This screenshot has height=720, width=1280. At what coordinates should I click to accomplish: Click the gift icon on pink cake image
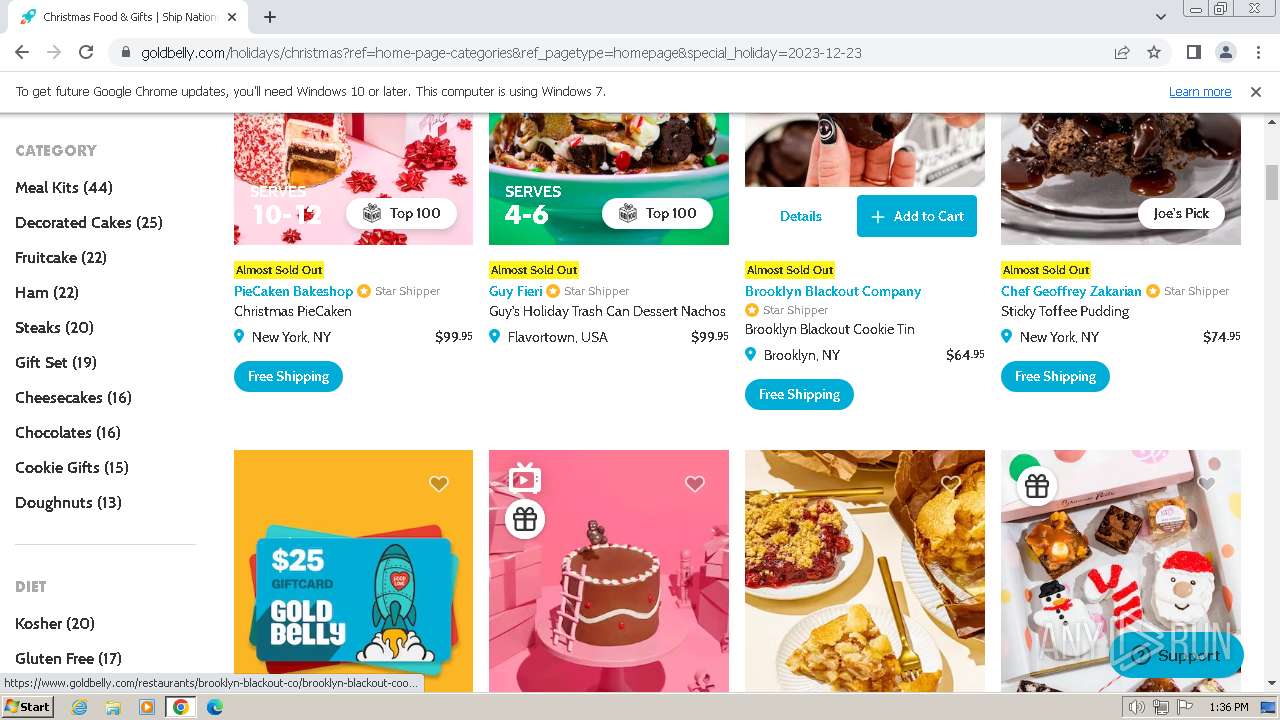point(525,519)
